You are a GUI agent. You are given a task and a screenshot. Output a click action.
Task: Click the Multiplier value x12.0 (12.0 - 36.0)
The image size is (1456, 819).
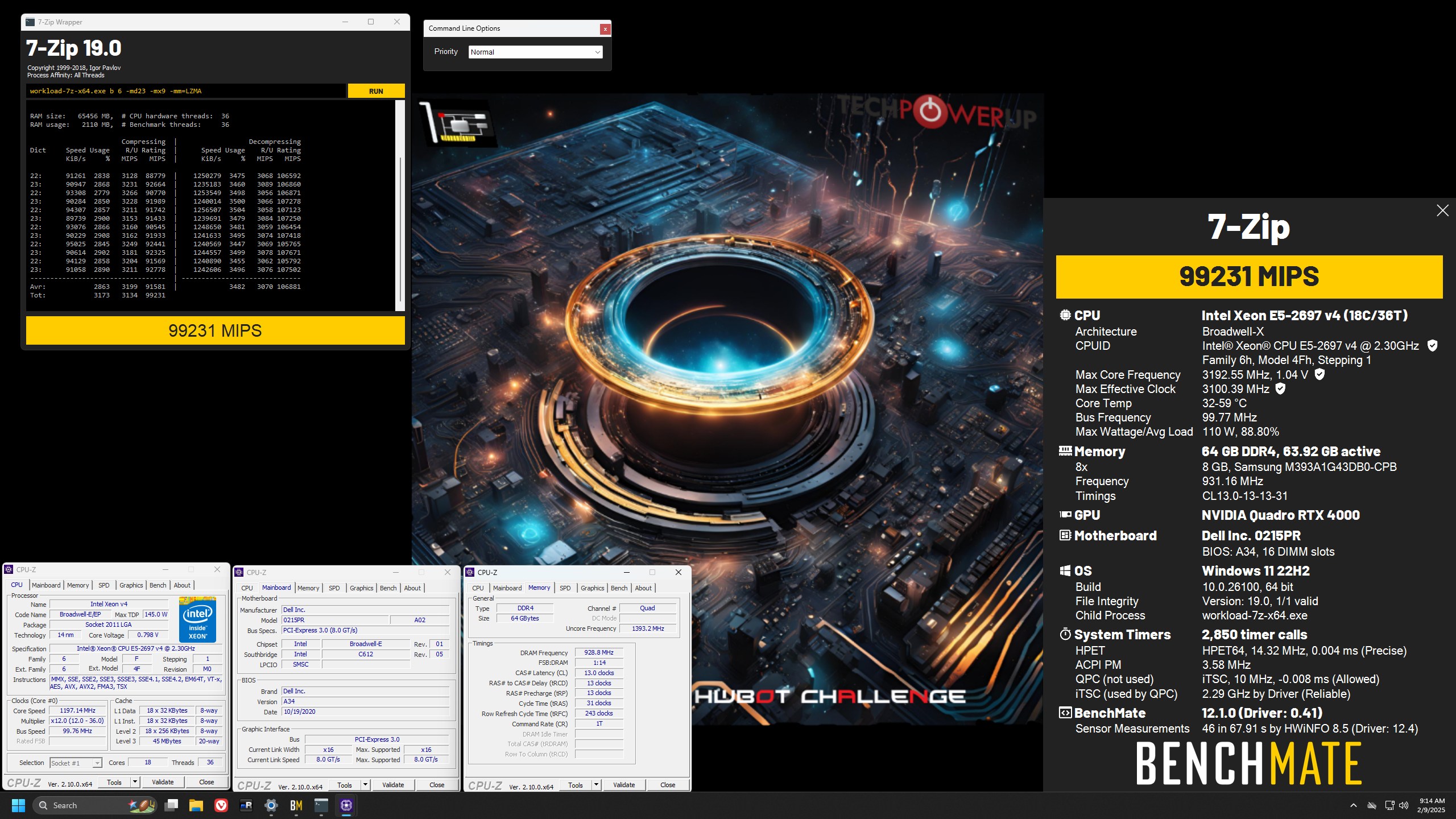[78, 721]
